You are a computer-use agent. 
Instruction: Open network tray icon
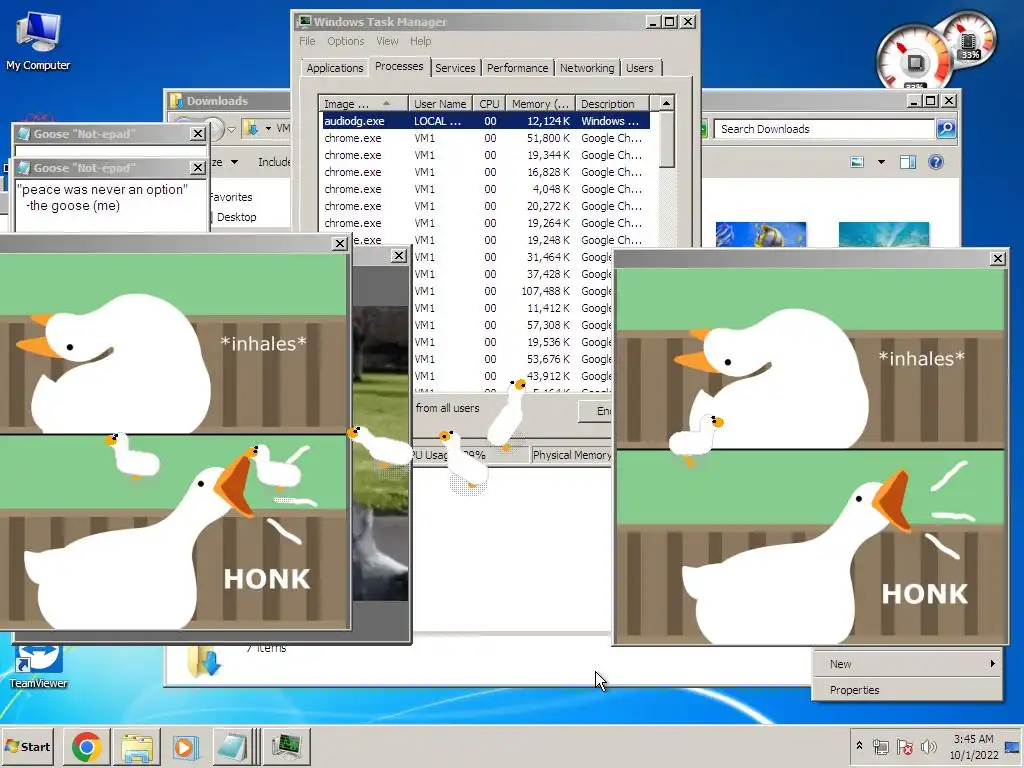[x=881, y=746]
